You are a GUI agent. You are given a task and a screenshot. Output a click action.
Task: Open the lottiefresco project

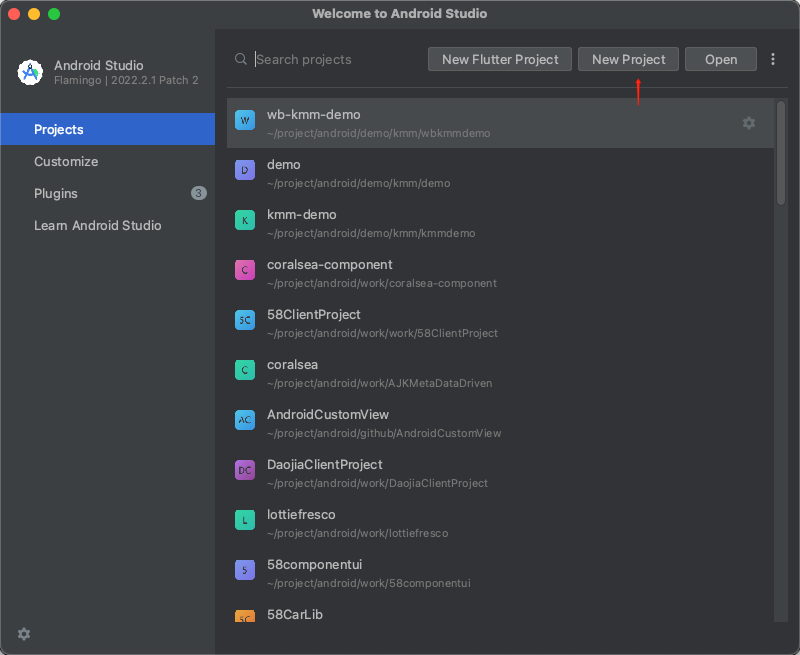pyautogui.click(x=500, y=523)
